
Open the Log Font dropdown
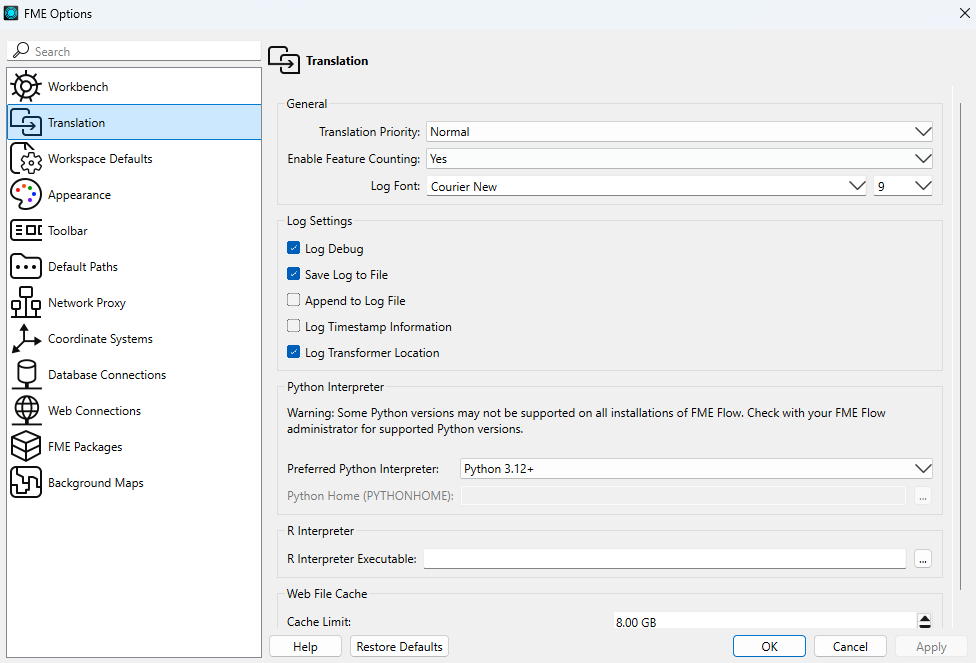(646, 186)
